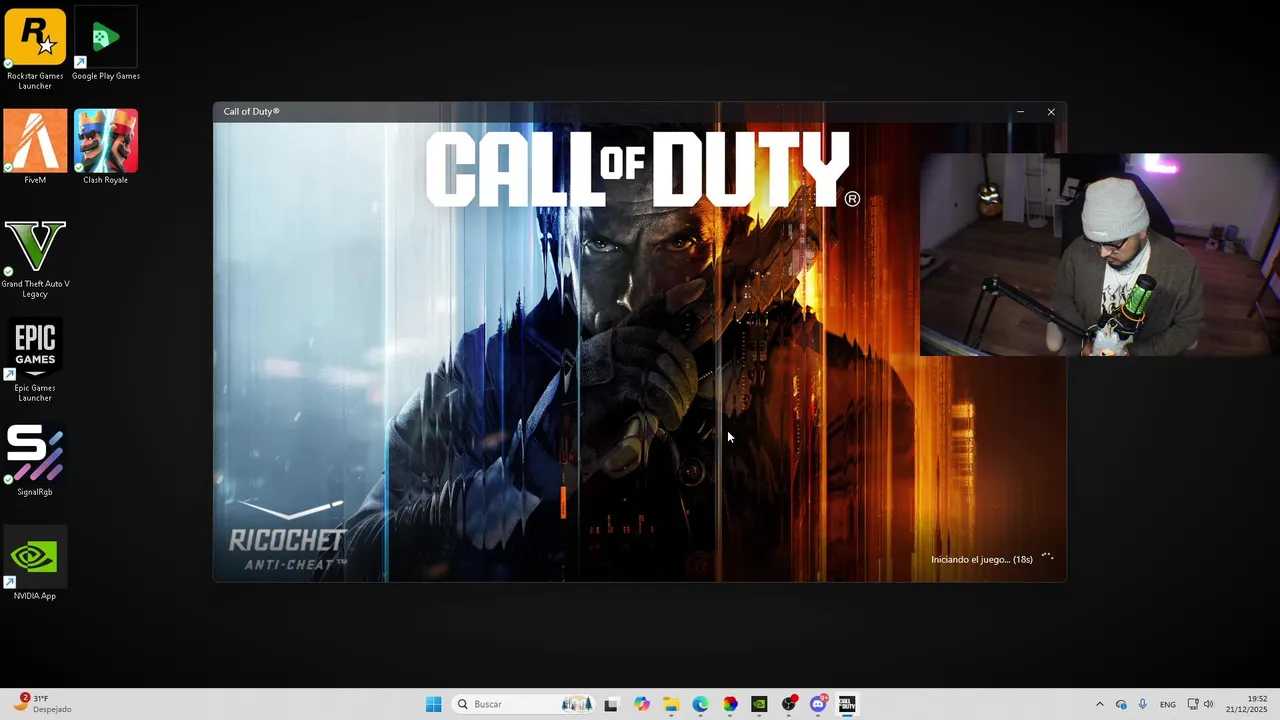Click the cloud sync tray icon
The image size is (1280, 720).
click(x=1121, y=704)
